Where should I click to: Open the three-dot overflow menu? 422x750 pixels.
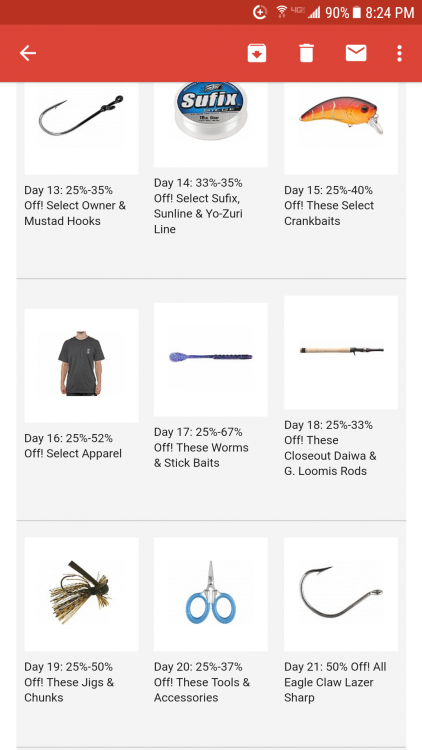click(400, 53)
